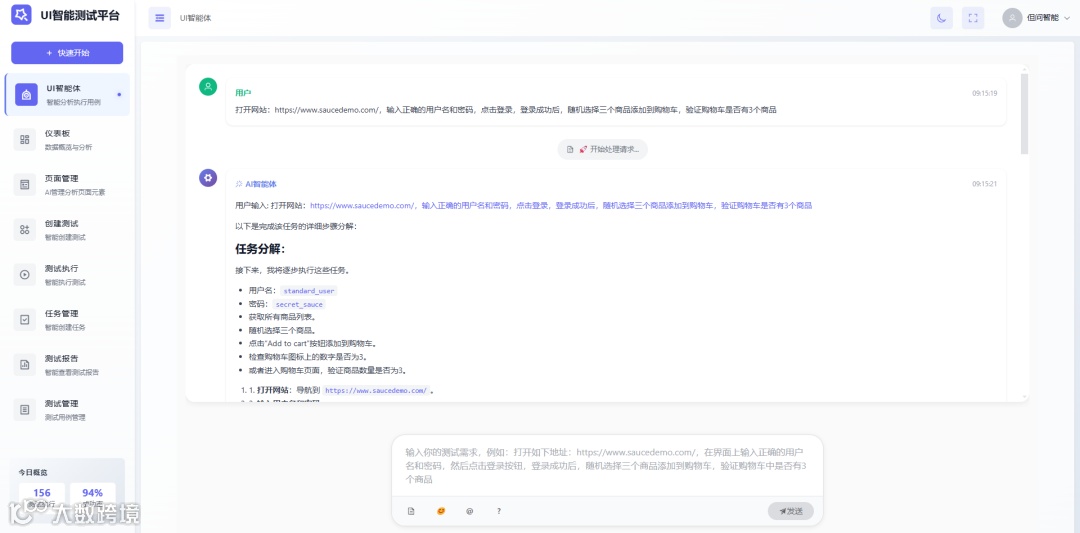Toggle dark mode moon icon
The image size is (1080, 533).
pyautogui.click(x=942, y=18)
